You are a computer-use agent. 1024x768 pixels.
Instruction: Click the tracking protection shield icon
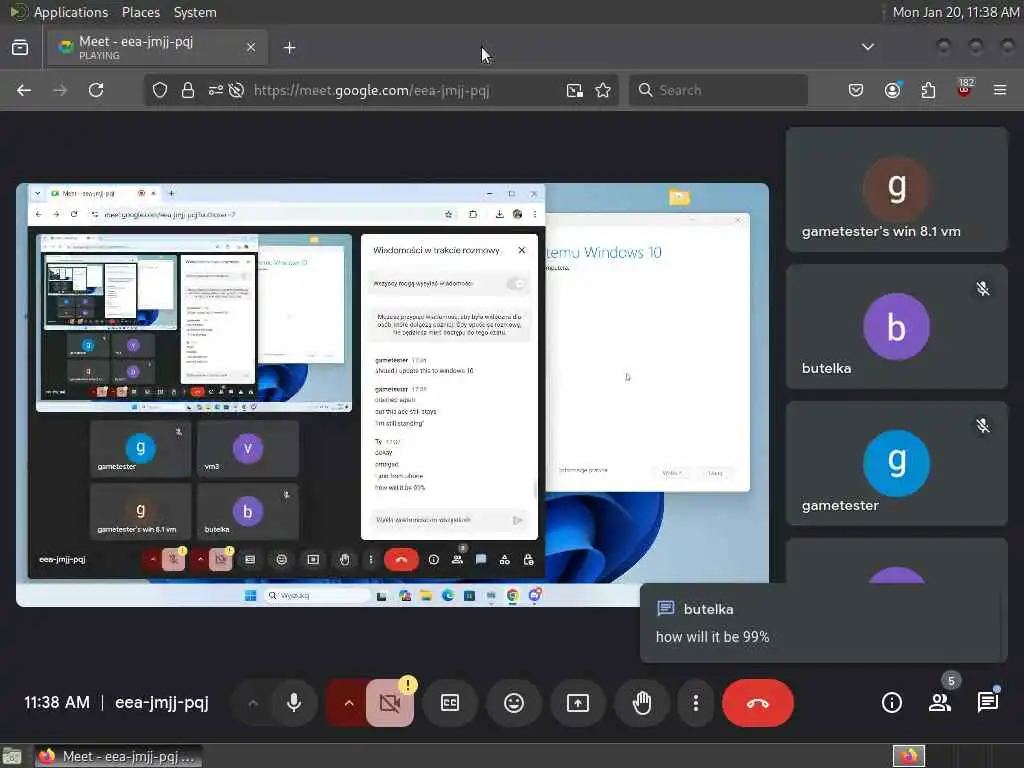click(160, 90)
